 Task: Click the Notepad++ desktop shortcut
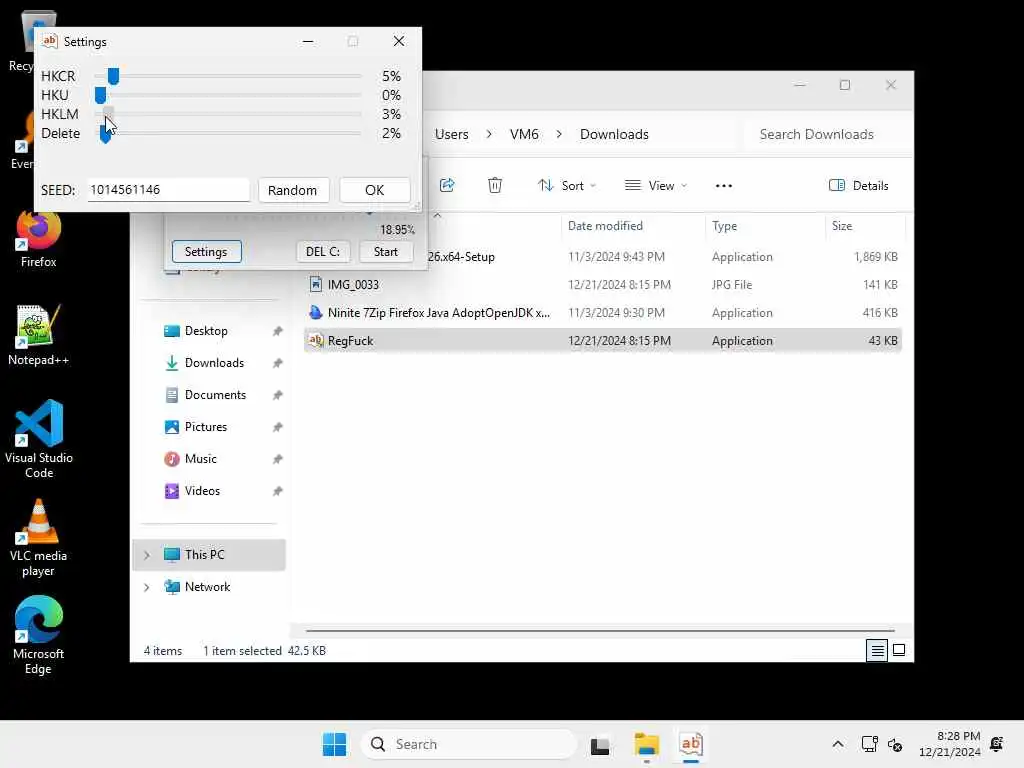39,336
